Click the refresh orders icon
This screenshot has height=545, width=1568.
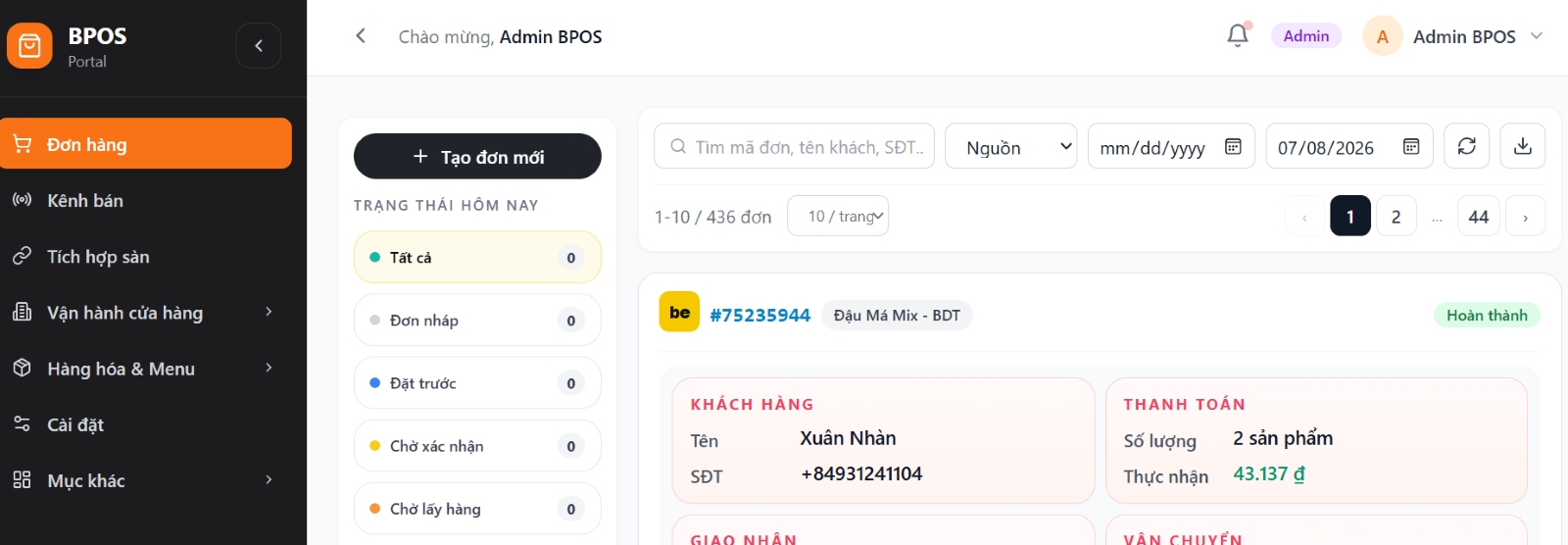1466,146
